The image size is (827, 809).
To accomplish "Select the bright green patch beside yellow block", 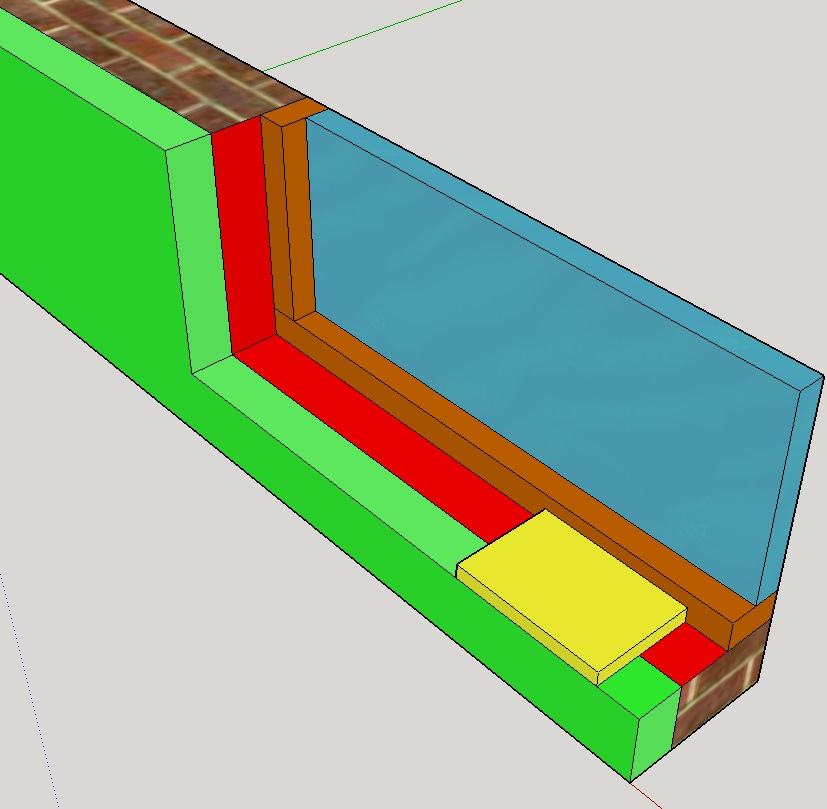I will (640, 689).
